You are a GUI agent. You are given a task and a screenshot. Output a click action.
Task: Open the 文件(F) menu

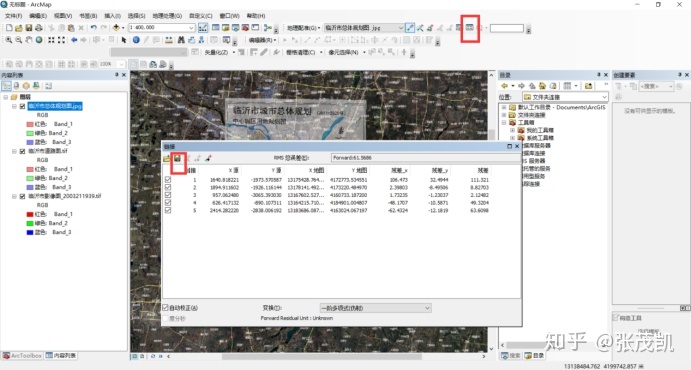tap(13, 16)
